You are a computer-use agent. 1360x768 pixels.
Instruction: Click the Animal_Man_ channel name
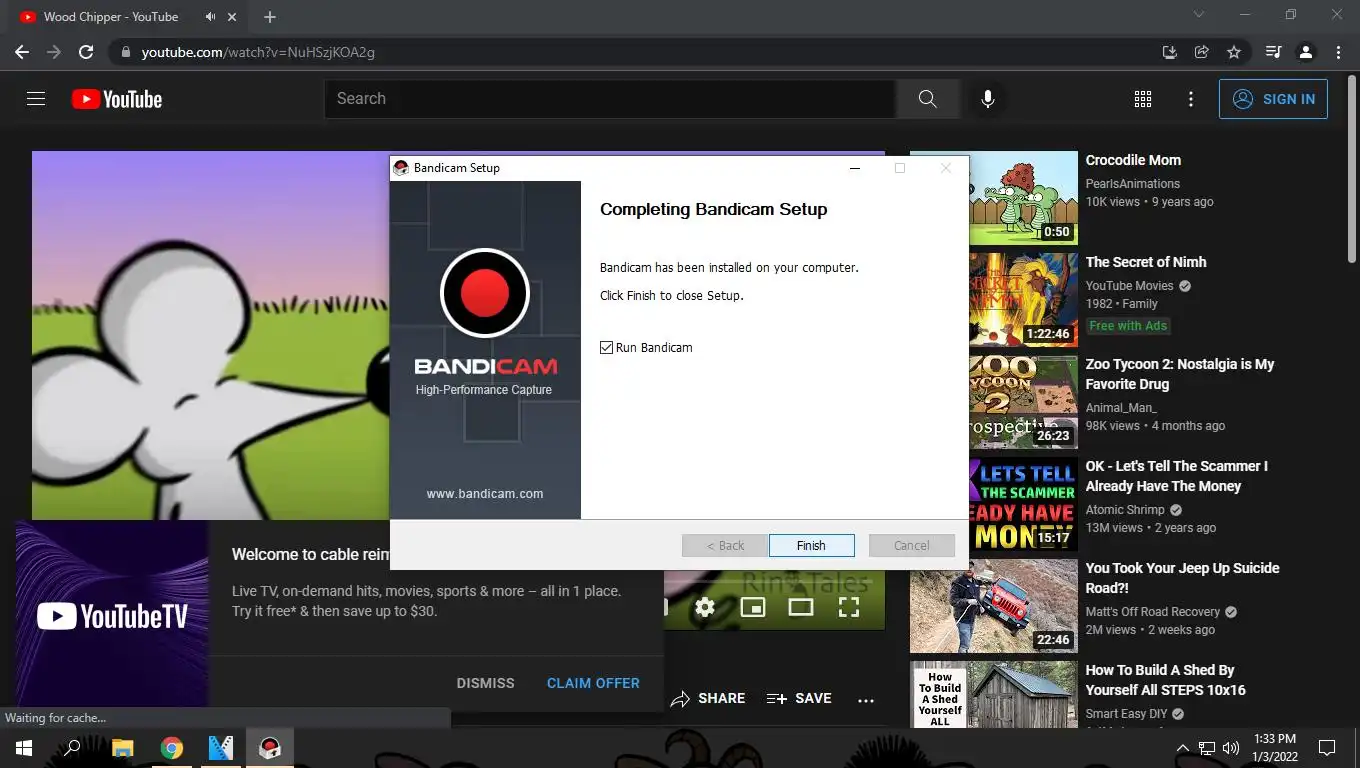pyautogui.click(x=1121, y=408)
